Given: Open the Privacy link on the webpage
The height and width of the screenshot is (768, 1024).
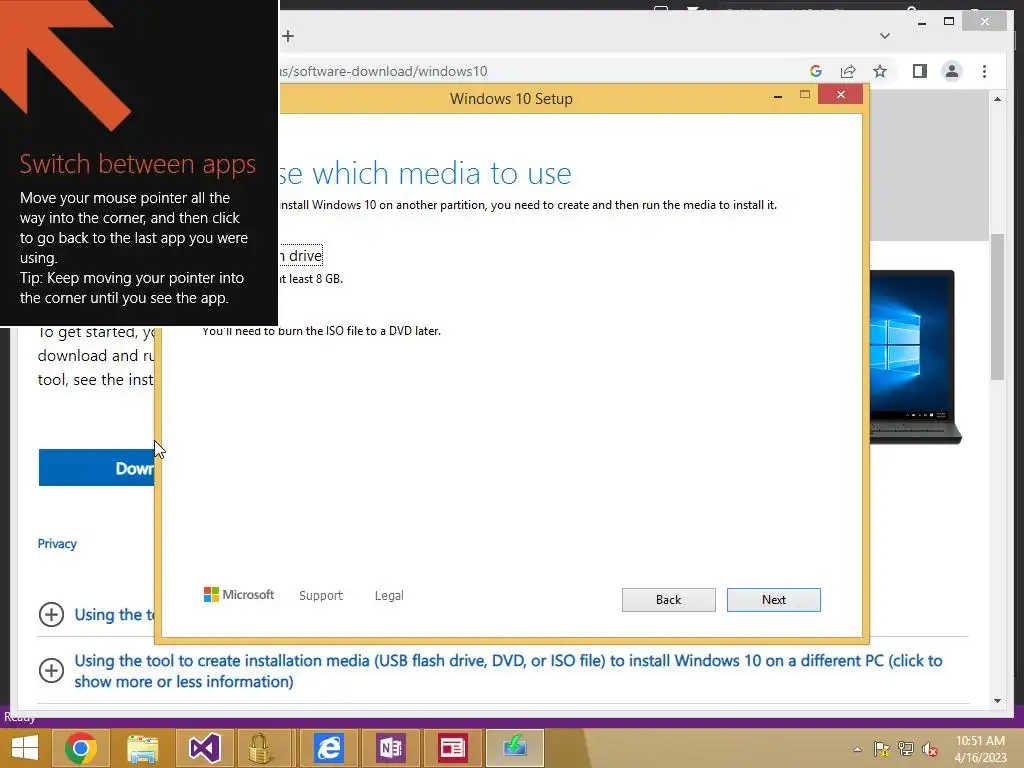Looking at the screenshot, I should (57, 544).
